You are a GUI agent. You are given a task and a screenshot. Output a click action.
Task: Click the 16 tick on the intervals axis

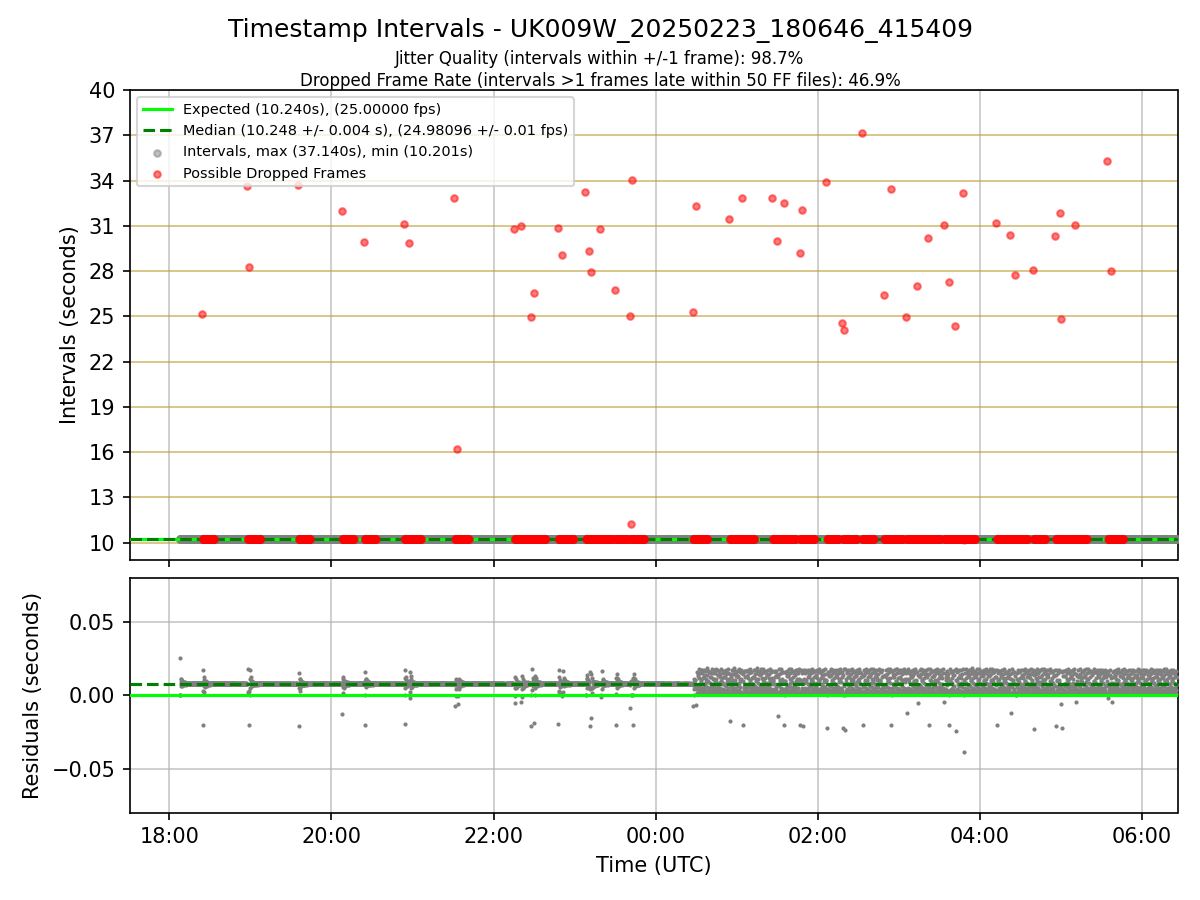[x=104, y=452]
